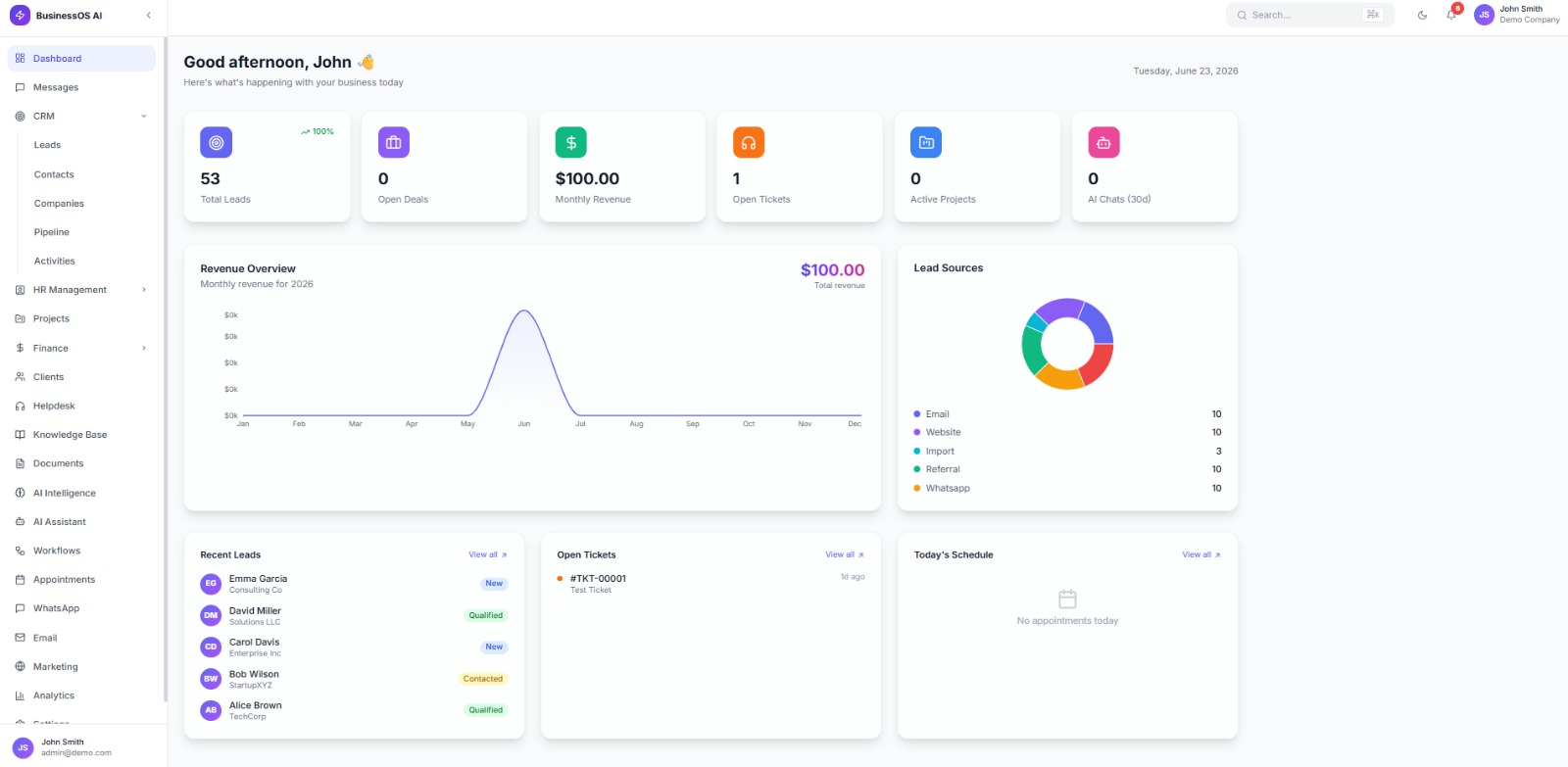The width and height of the screenshot is (1568, 767).
Task: Click the Email legend color dot
Action: [917, 414]
